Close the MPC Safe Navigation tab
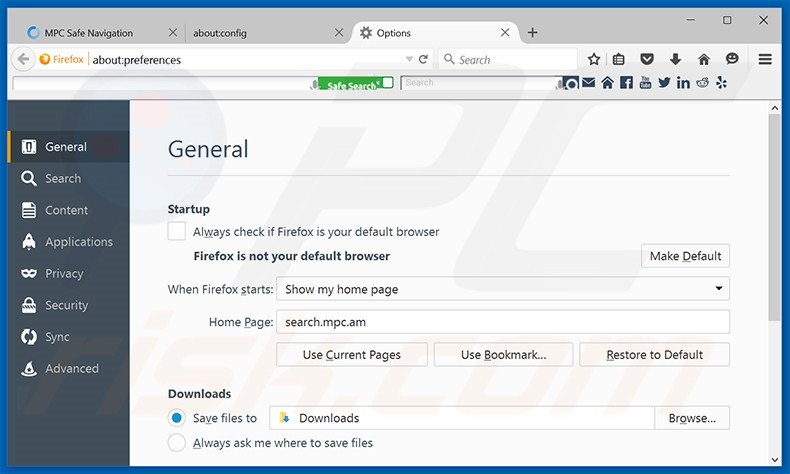Screen dimensions: 790x474 (x=173, y=33)
